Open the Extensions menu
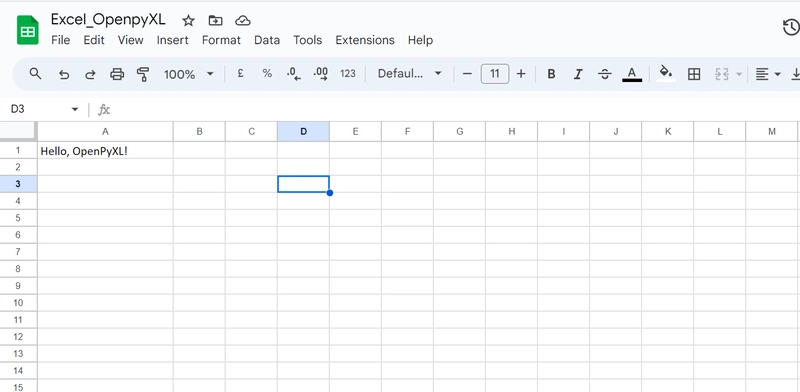 coord(365,40)
